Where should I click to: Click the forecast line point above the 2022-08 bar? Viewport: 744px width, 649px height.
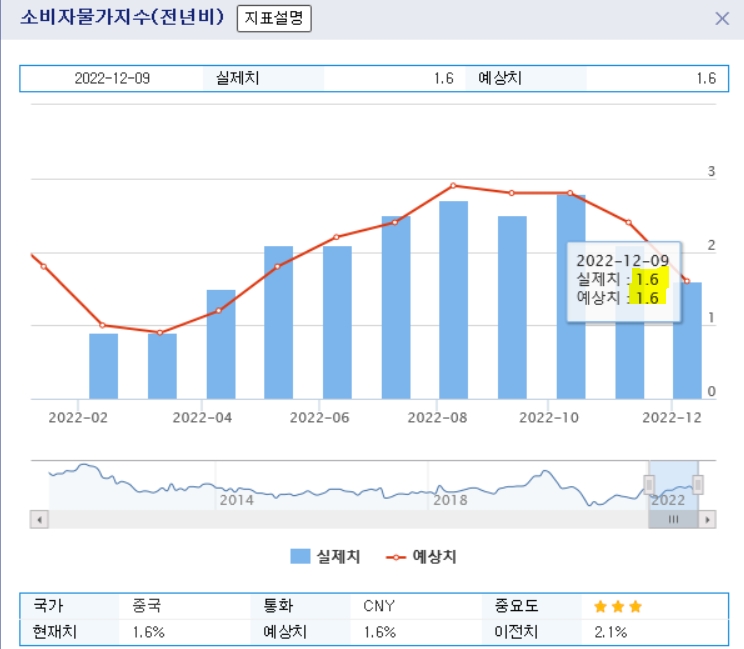[453, 185]
